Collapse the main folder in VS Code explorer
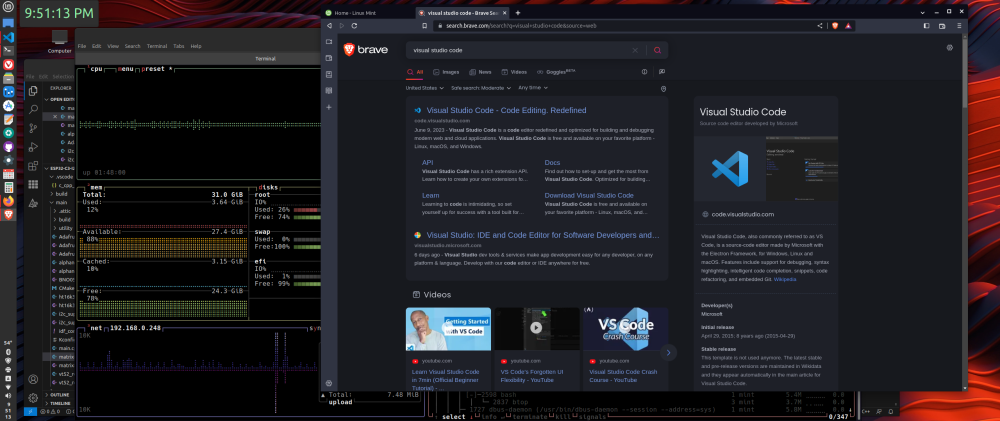Image resolution: width=1000 pixels, height=421 pixels. pyautogui.click(x=60, y=202)
